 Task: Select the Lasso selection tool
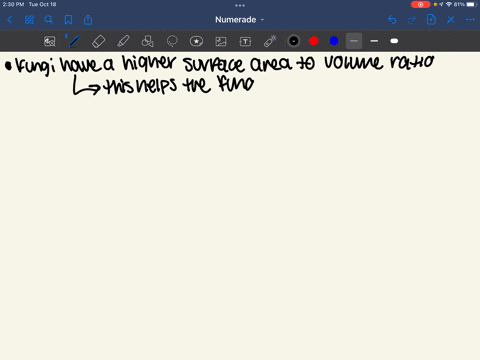(x=172, y=41)
